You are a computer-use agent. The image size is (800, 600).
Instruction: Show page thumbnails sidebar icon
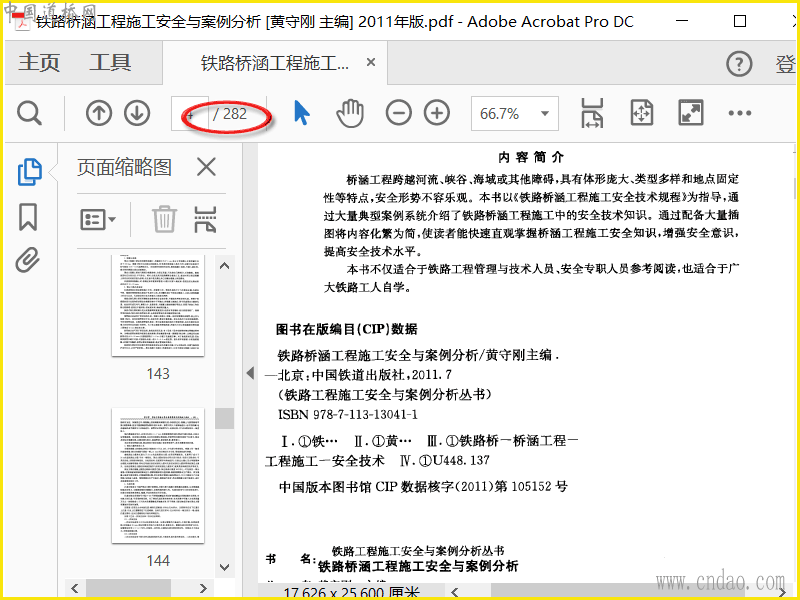tap(30, 172)
